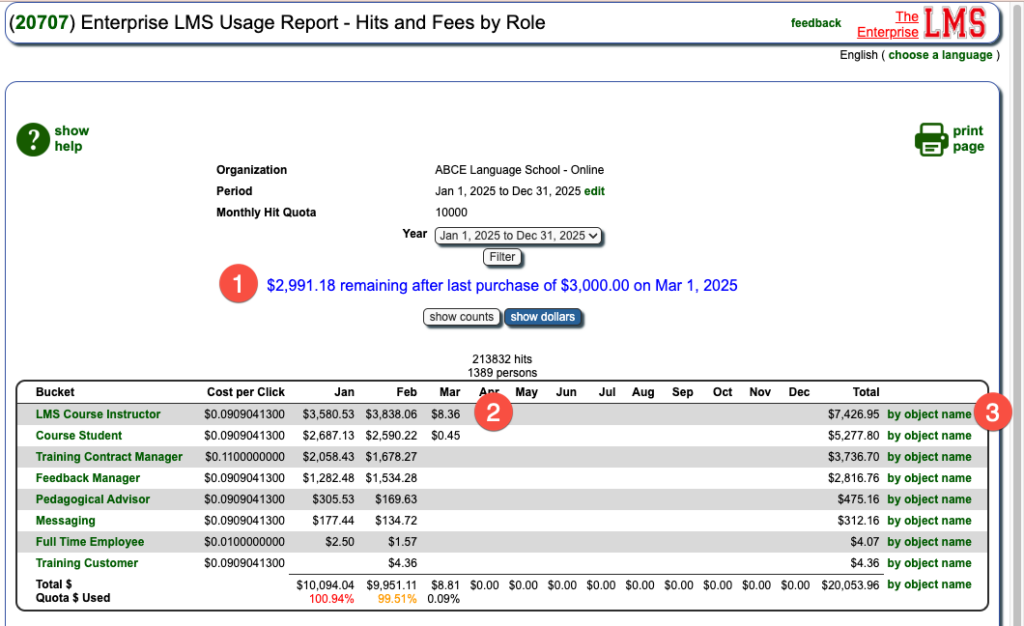Select the $2,687.13 Jan cell
Image resolution: width=1024 pixels, height=626 pixels.
(328, 435)
